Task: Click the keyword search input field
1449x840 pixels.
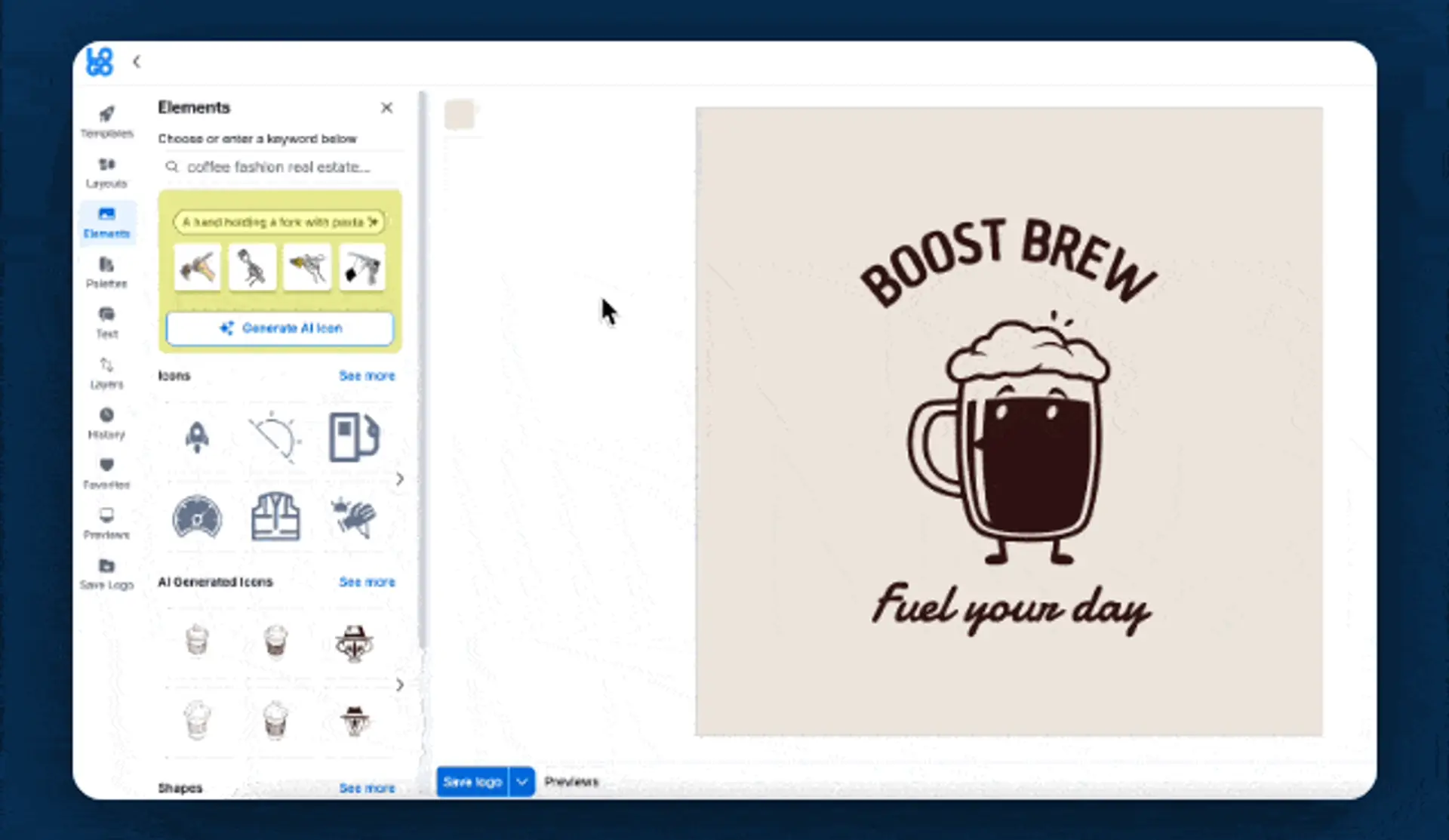Action: [279, 167]
